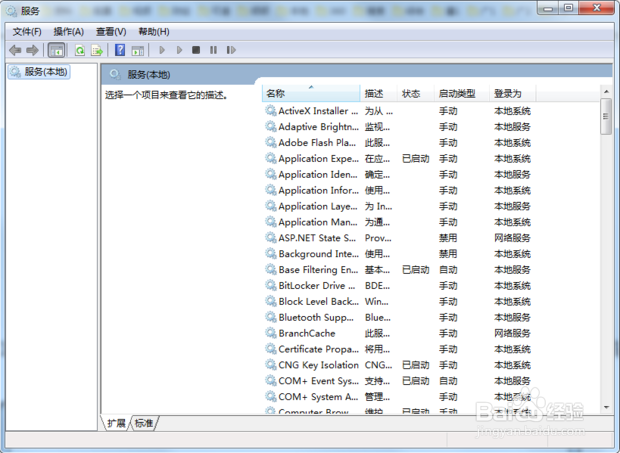Click gear icon beside BitLocker Drive
The image size is (620, 453).
point(271,285)
